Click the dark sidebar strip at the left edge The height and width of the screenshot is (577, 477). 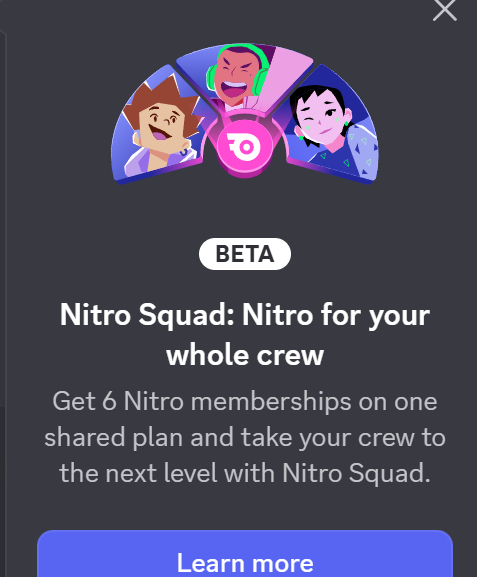[x=3, y=294]
